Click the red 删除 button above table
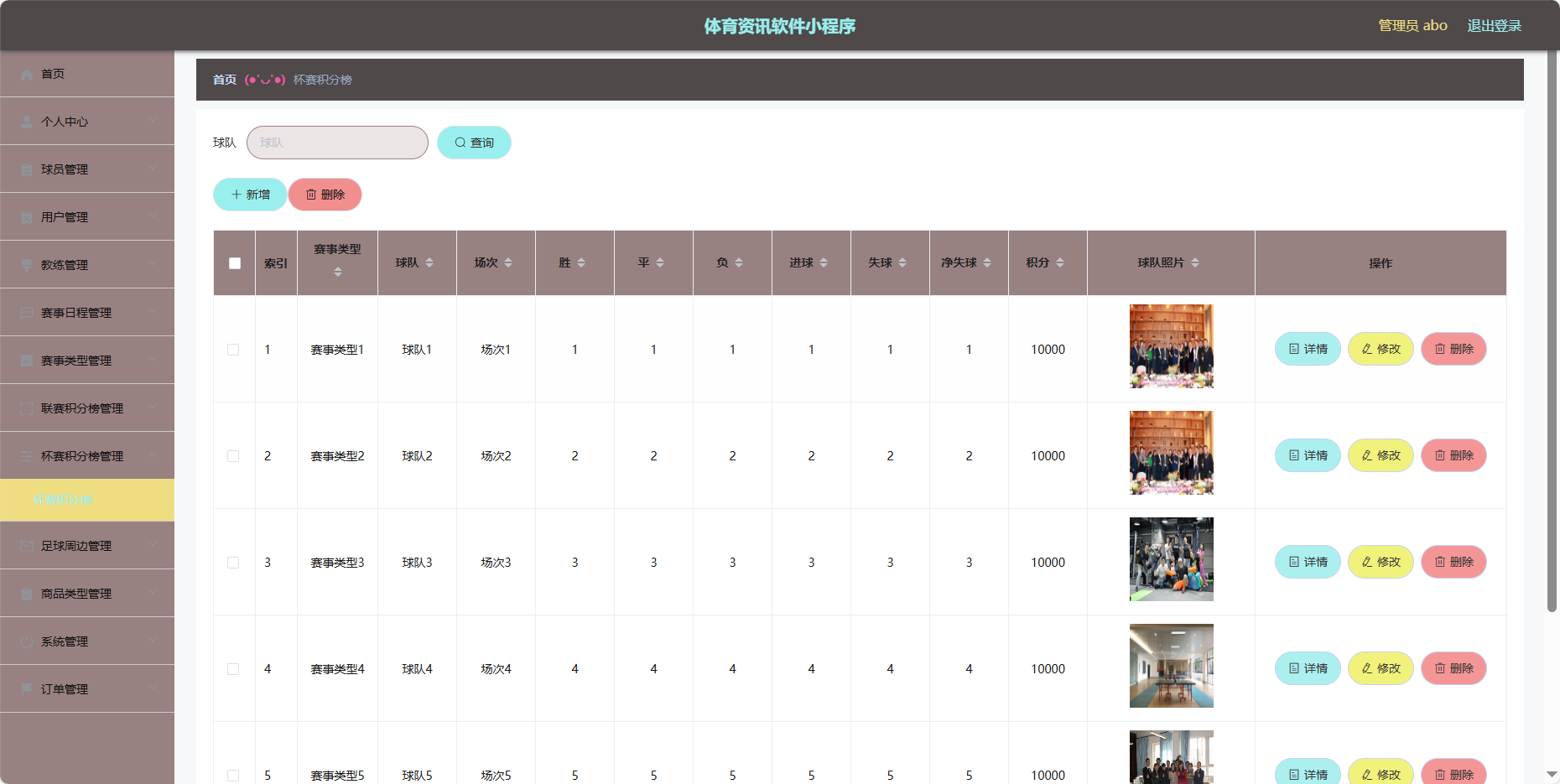This screenshot has height=784, width=1560. [325, 195]
